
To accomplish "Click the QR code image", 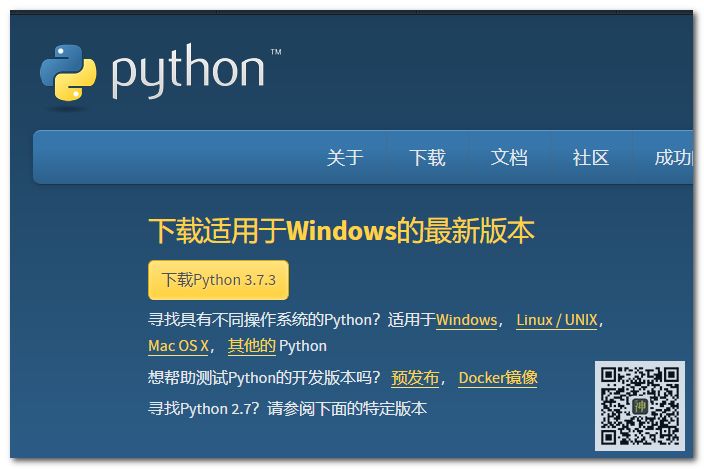I will click(640, 406).
